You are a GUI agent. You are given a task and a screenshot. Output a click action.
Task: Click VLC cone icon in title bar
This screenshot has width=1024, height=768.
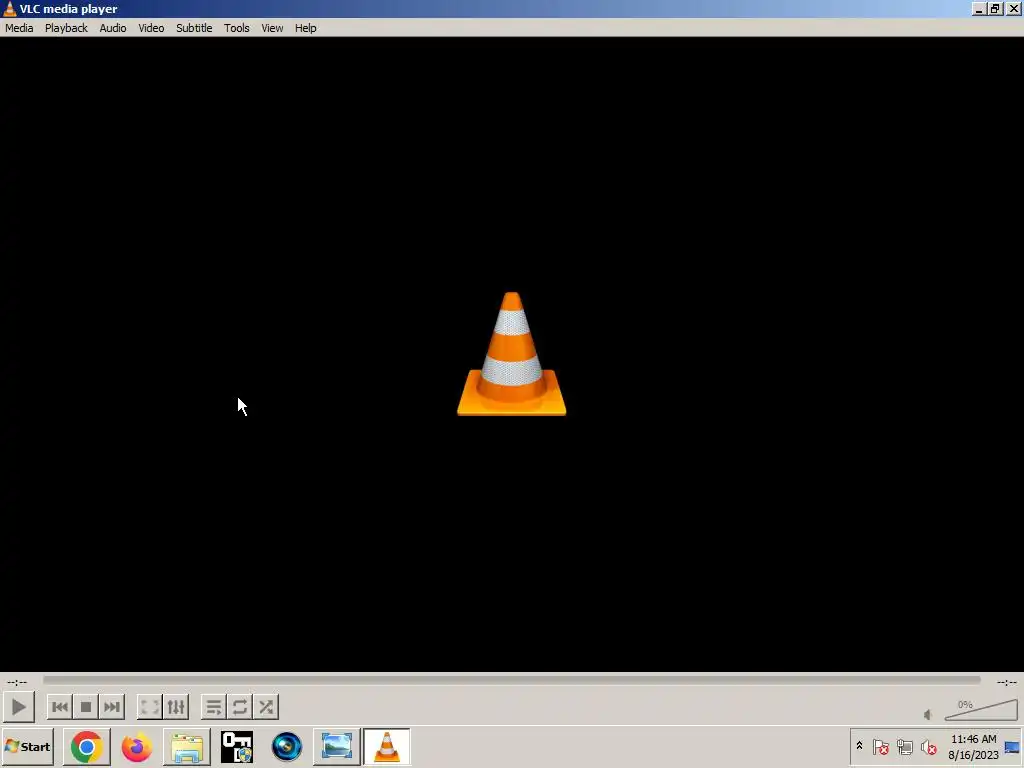(9, 8)
